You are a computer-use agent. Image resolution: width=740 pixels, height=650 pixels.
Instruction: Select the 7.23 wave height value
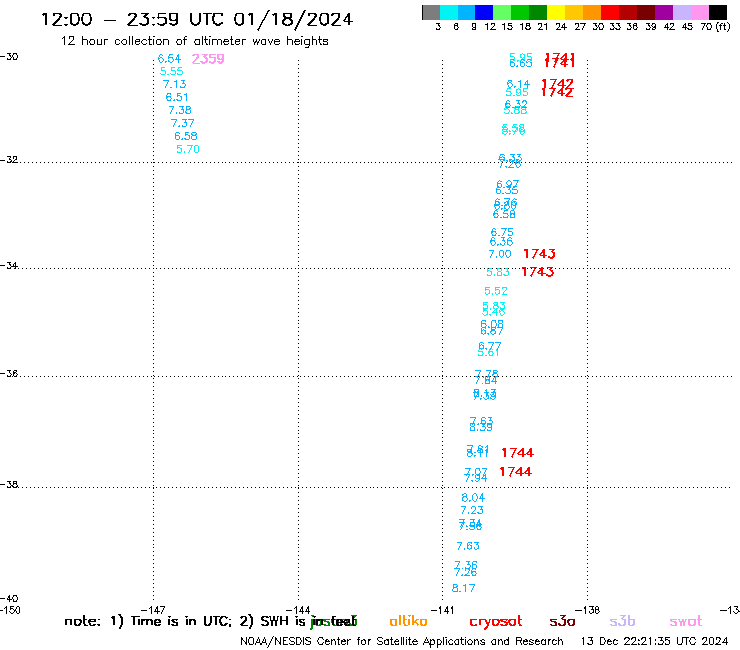tap(472, 510)
